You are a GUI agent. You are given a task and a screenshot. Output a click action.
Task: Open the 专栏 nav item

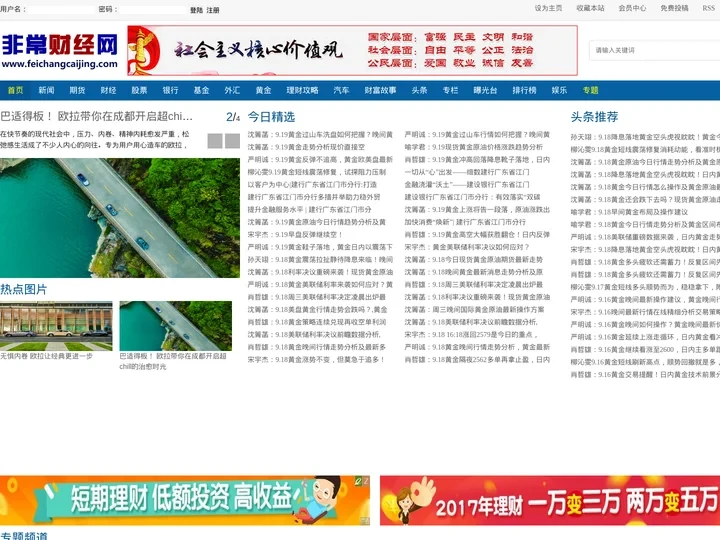point(450,90)
